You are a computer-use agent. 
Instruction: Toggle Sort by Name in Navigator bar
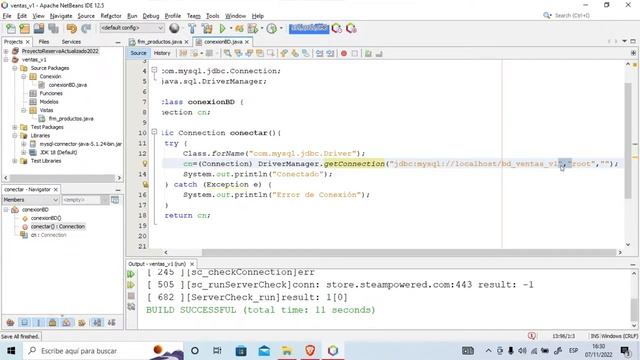click(x=97, y=323)
